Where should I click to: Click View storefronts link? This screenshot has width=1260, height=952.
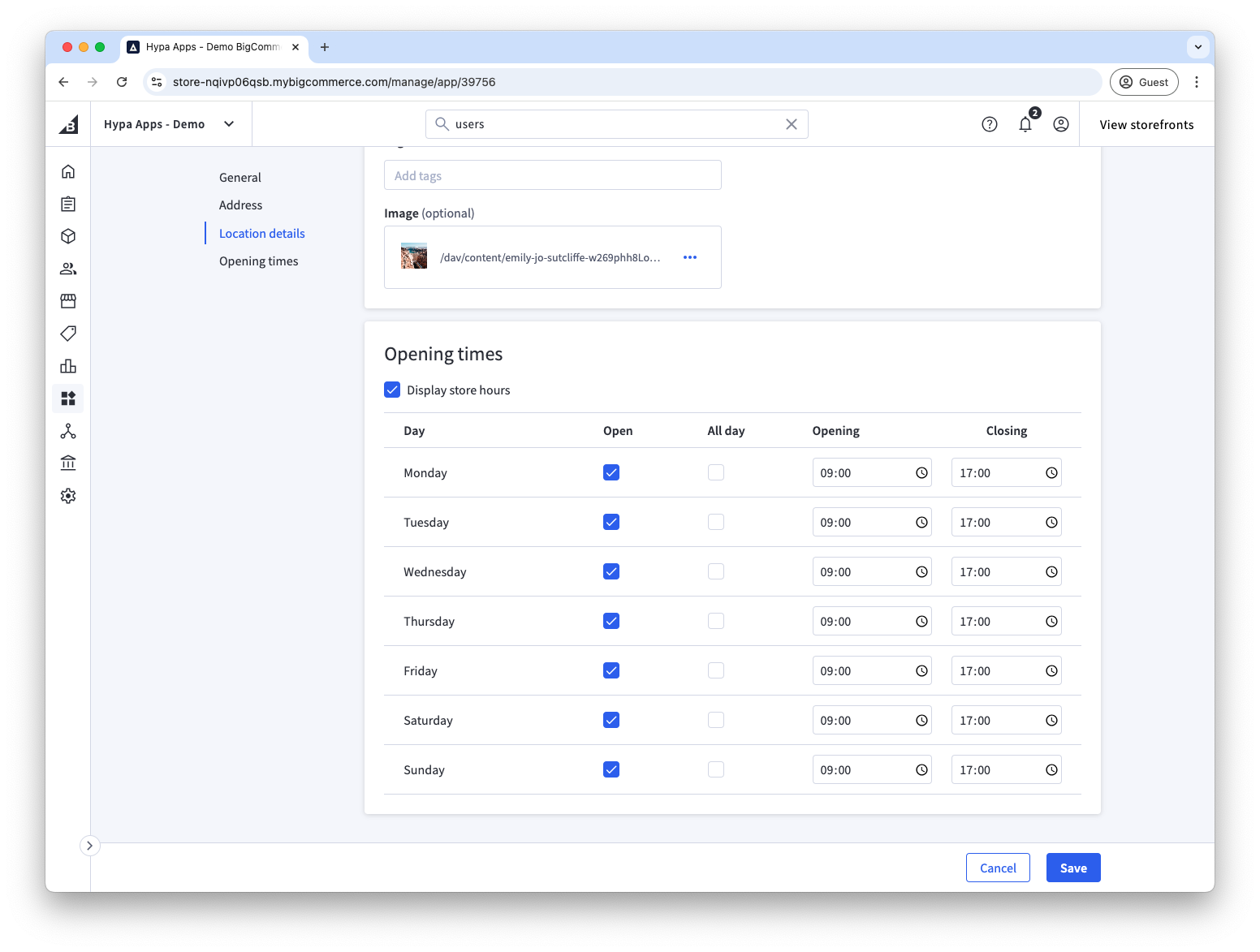(1146, 125)
